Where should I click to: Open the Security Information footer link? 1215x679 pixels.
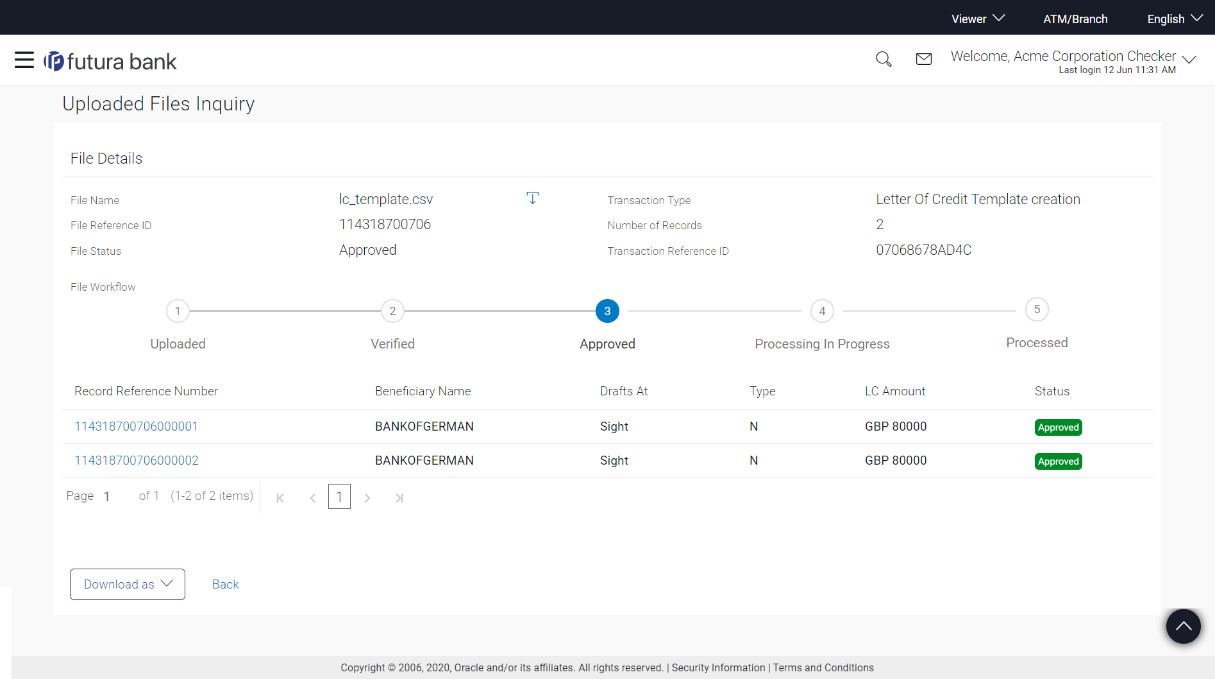pos(718,667)
